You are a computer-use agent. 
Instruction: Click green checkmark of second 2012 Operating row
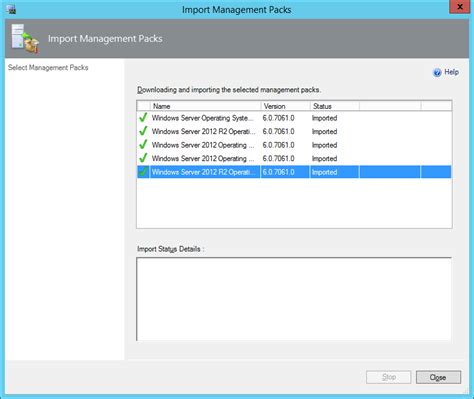(x=143, y=158)
